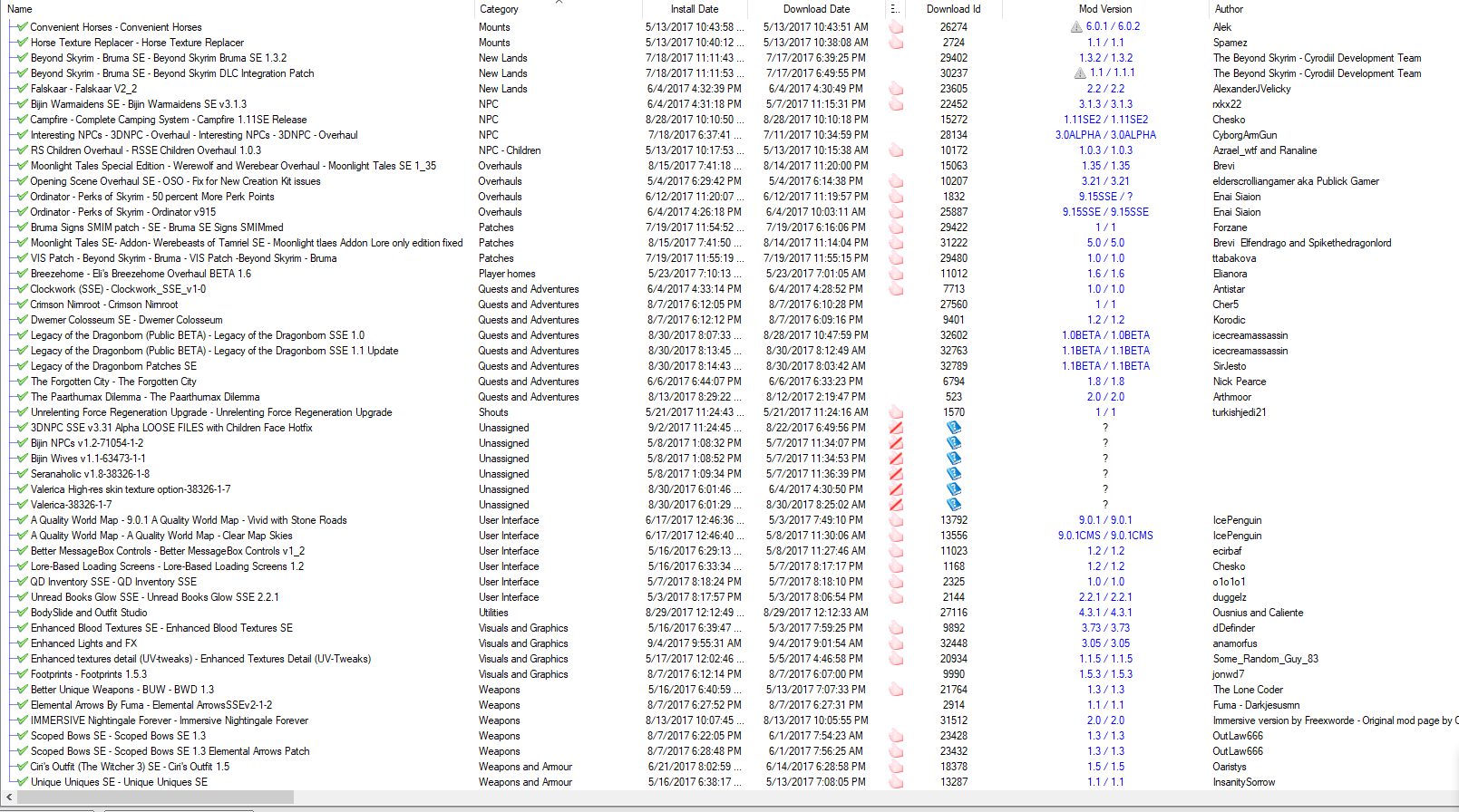Click crossed-out endorse icon for 3DNPC SSE v3.31
This screenshot has height=812, width=1459.
[896, 428]
